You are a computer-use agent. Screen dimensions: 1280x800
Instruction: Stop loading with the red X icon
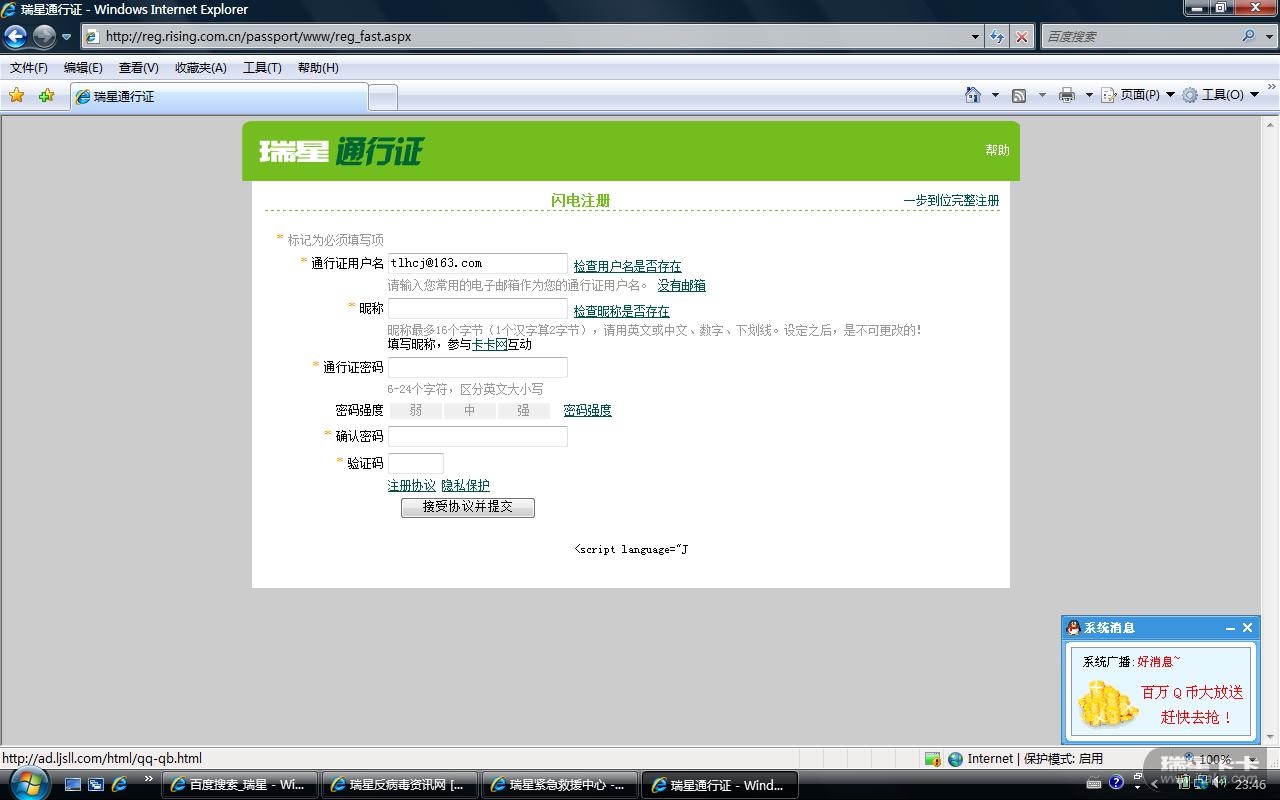pyautogui.click(x=1021, y=37)
